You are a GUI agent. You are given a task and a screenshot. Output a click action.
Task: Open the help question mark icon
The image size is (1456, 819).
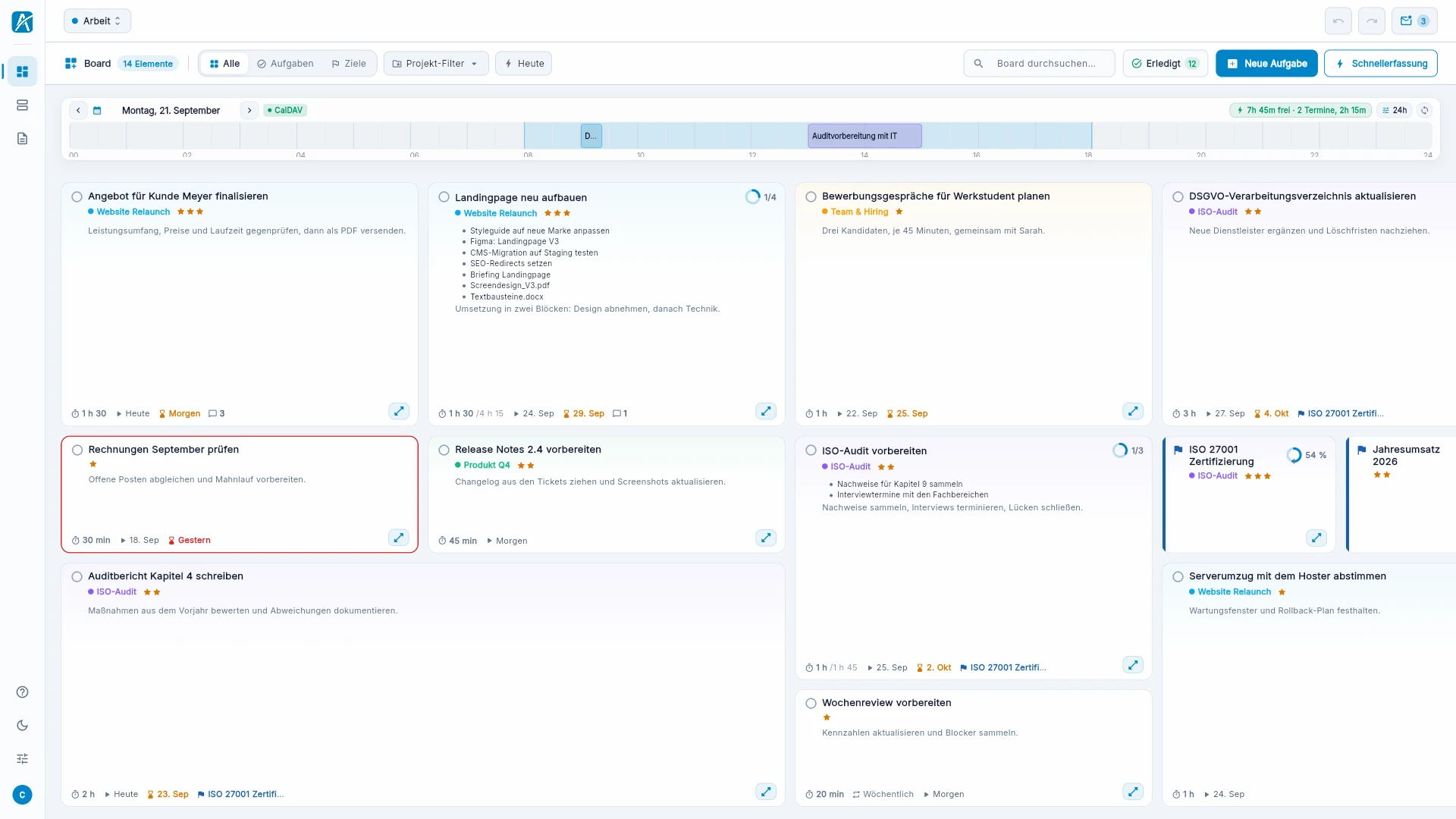pyautogui.click(x=22, y=692)
